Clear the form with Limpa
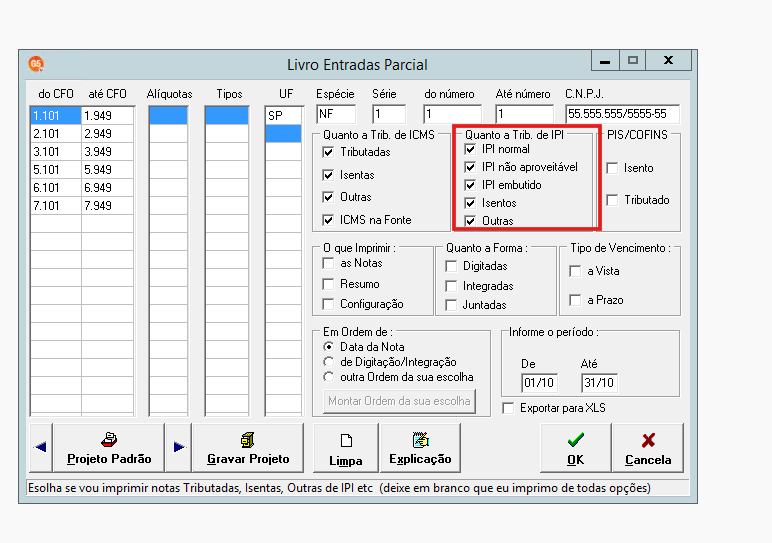Screen dimensions: 772x543 pos(346,448)
